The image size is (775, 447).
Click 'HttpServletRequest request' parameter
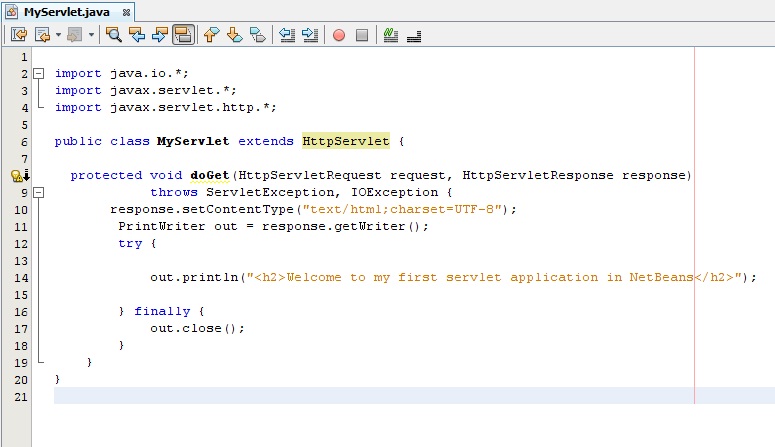342,176
